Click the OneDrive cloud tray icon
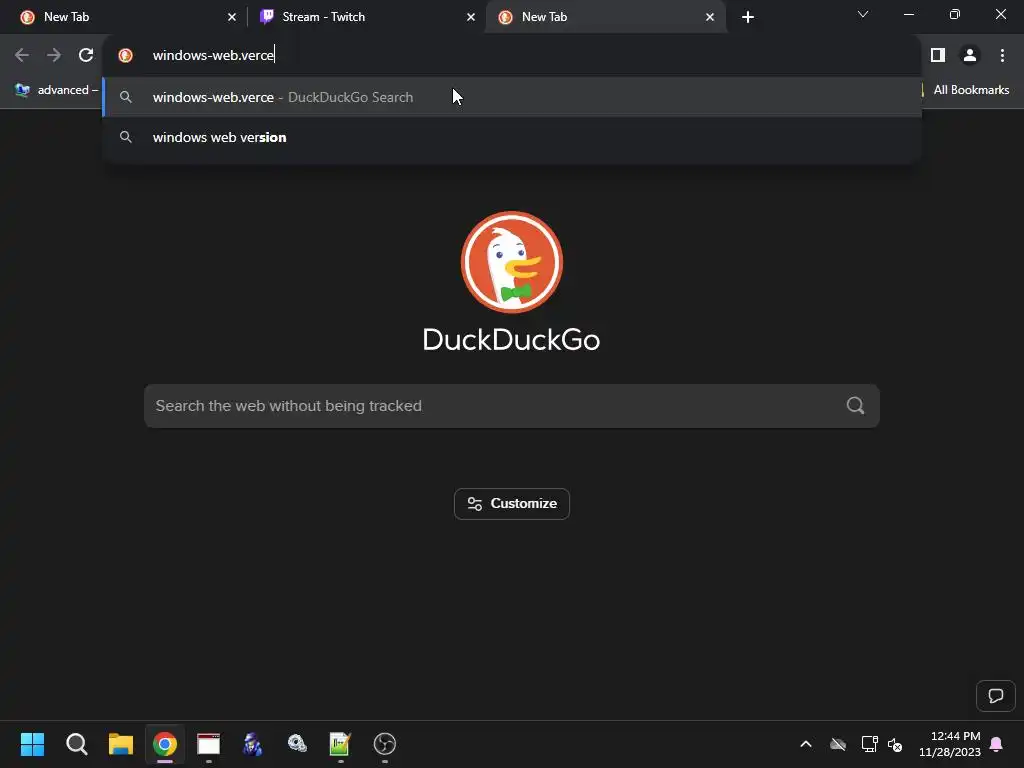The width and height of the screenshot is (1024, 768). tap(838, 744)
